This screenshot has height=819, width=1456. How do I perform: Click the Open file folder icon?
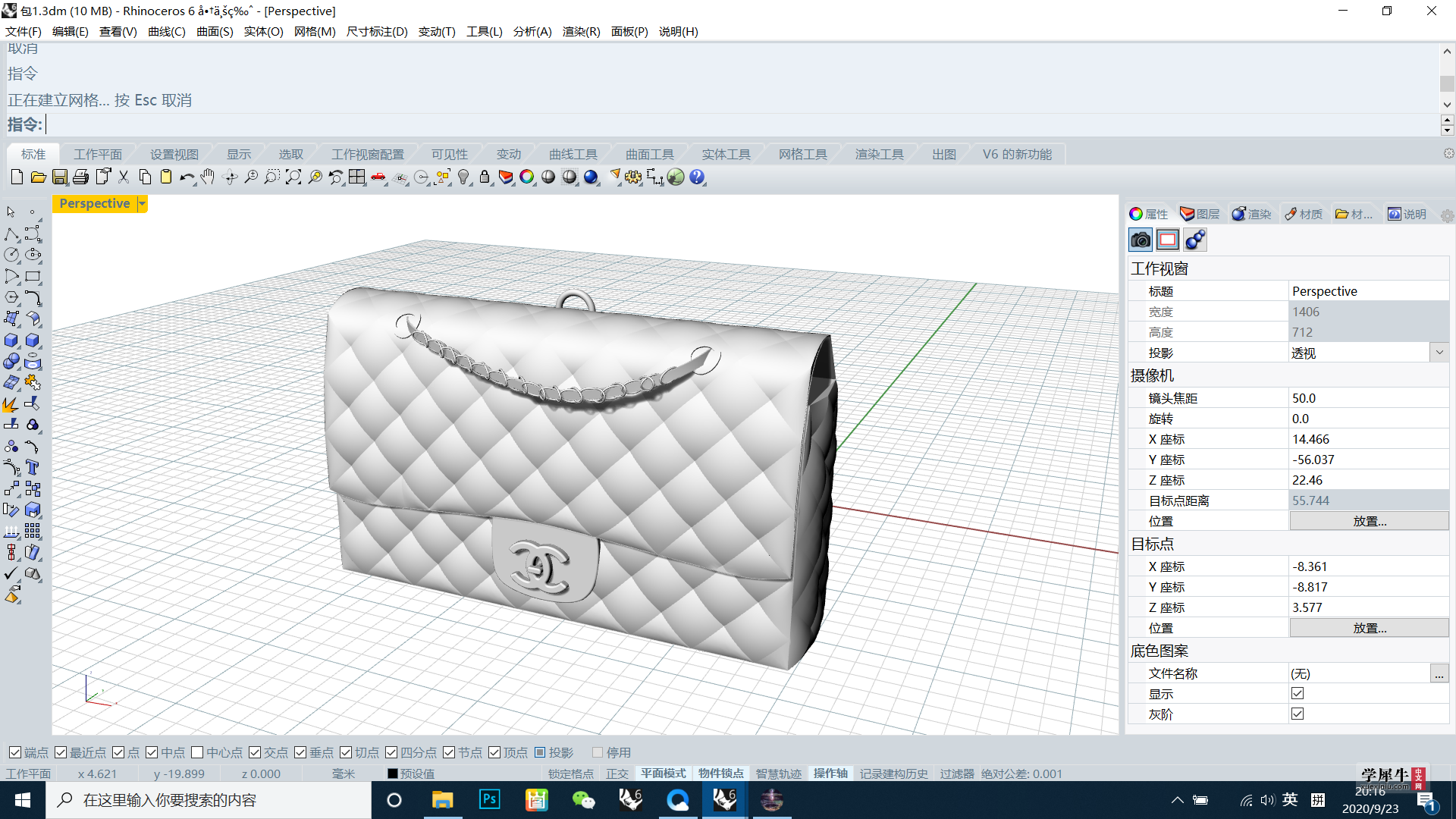38,177
